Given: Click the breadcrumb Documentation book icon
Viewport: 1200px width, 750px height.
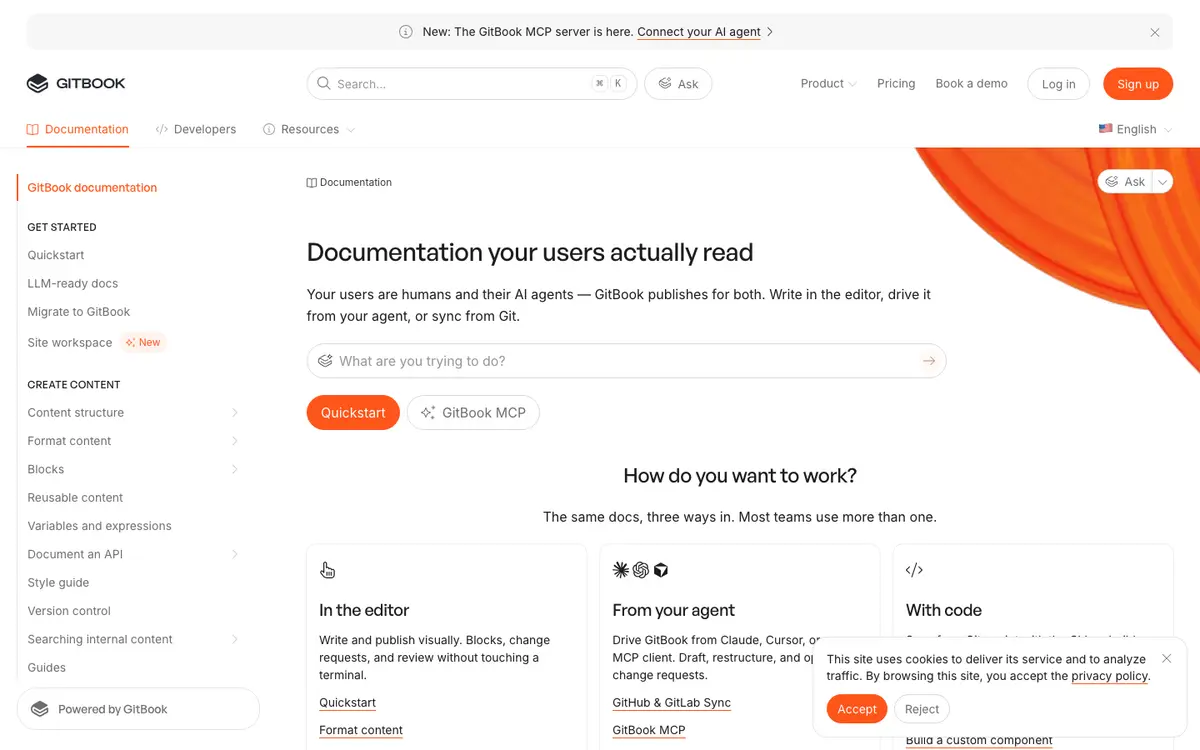Looking at the screenshot, I should tap(312, 183).
